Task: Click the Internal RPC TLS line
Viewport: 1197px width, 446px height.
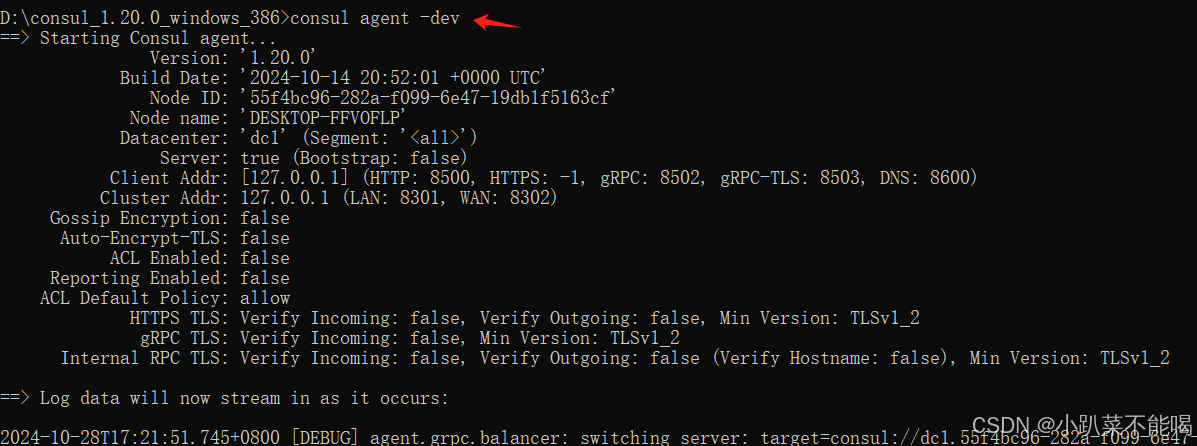Action: pos(615,357)
